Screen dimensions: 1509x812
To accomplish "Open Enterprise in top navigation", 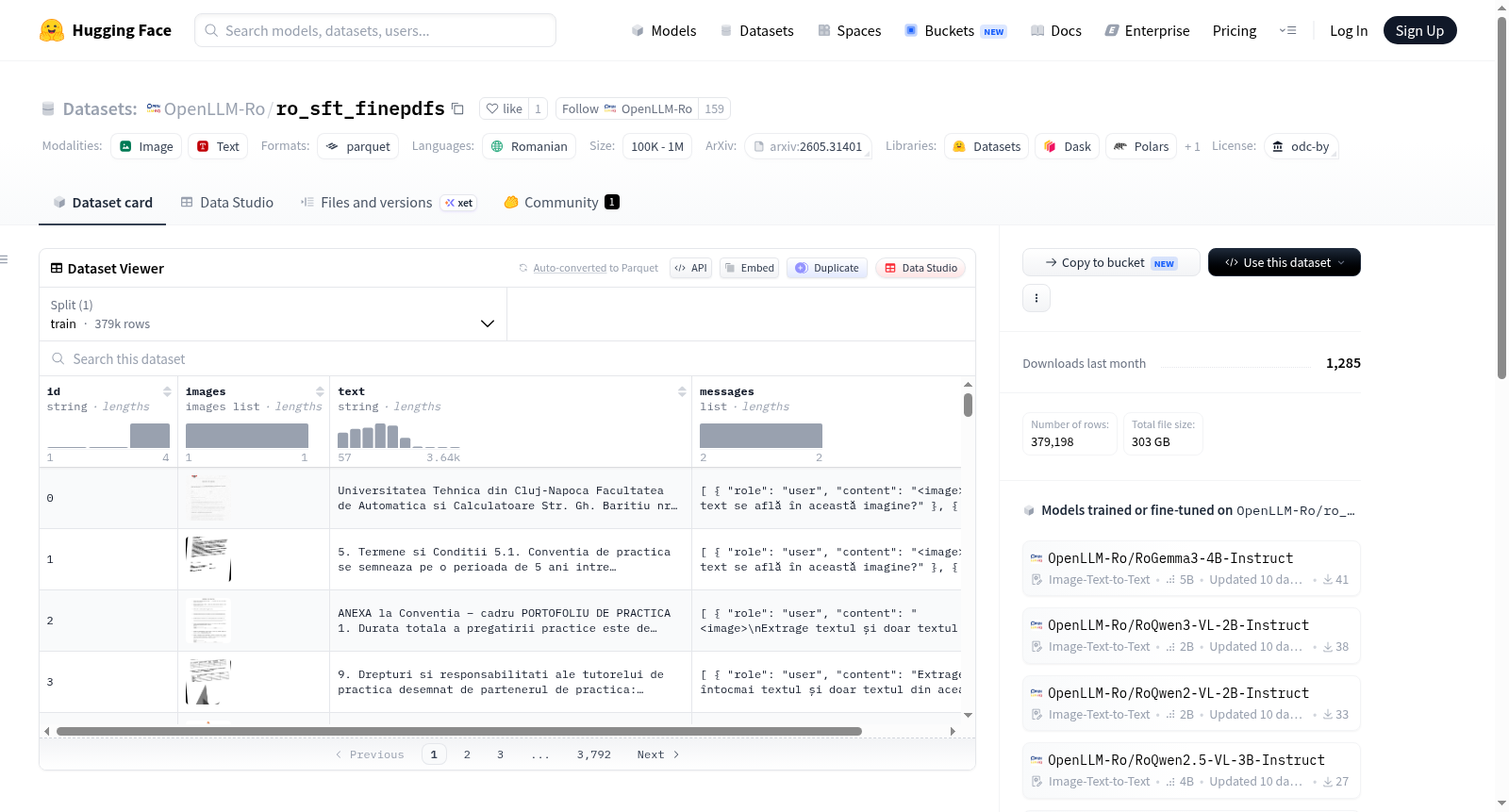I will [1147, 30].
